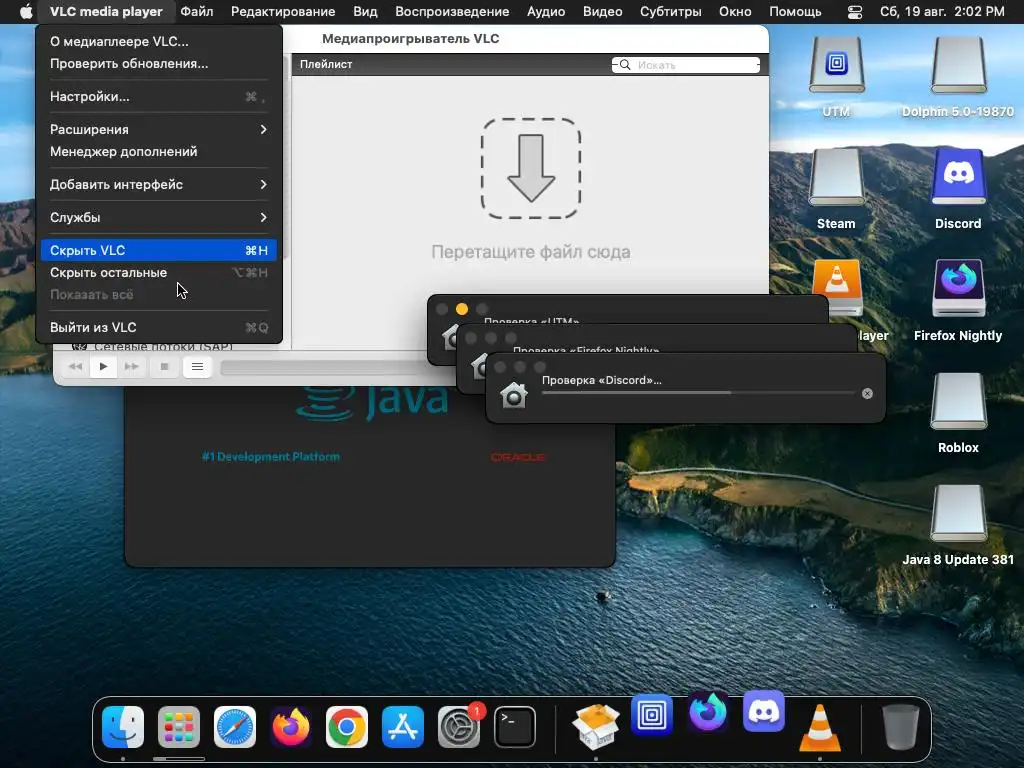Click the playlist search field Искать
The image size is (1024, 768).
(x=686, y=65)
